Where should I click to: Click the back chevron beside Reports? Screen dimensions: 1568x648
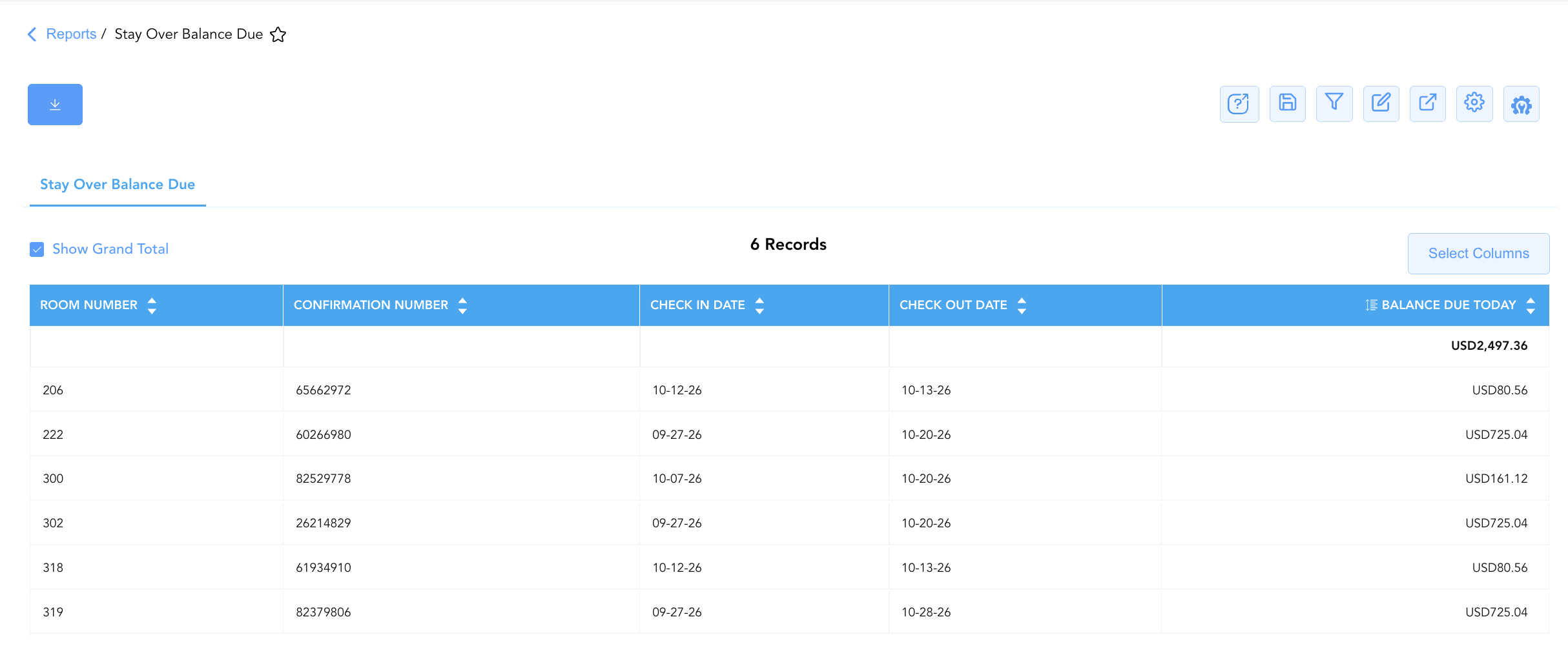coord(32,34)
